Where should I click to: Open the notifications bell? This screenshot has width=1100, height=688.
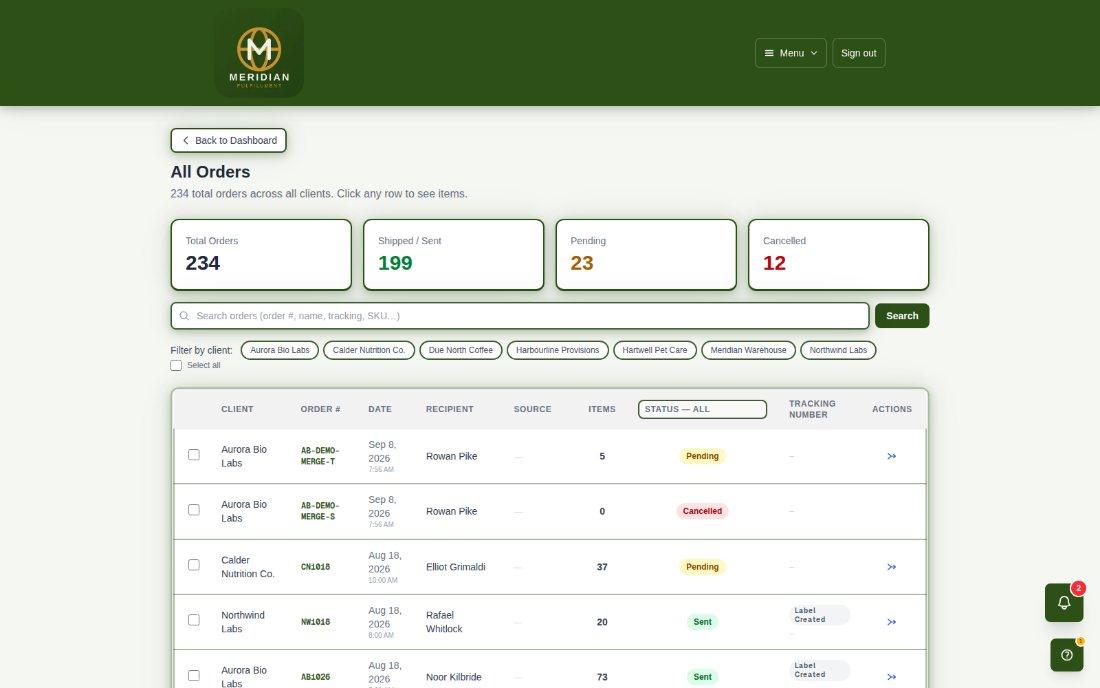tap(1064, 602)
